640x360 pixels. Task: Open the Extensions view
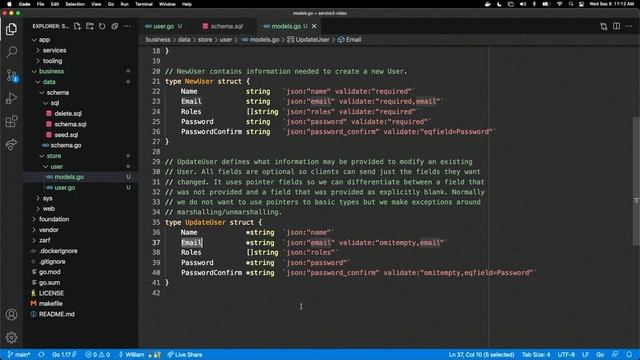point(11,121)
